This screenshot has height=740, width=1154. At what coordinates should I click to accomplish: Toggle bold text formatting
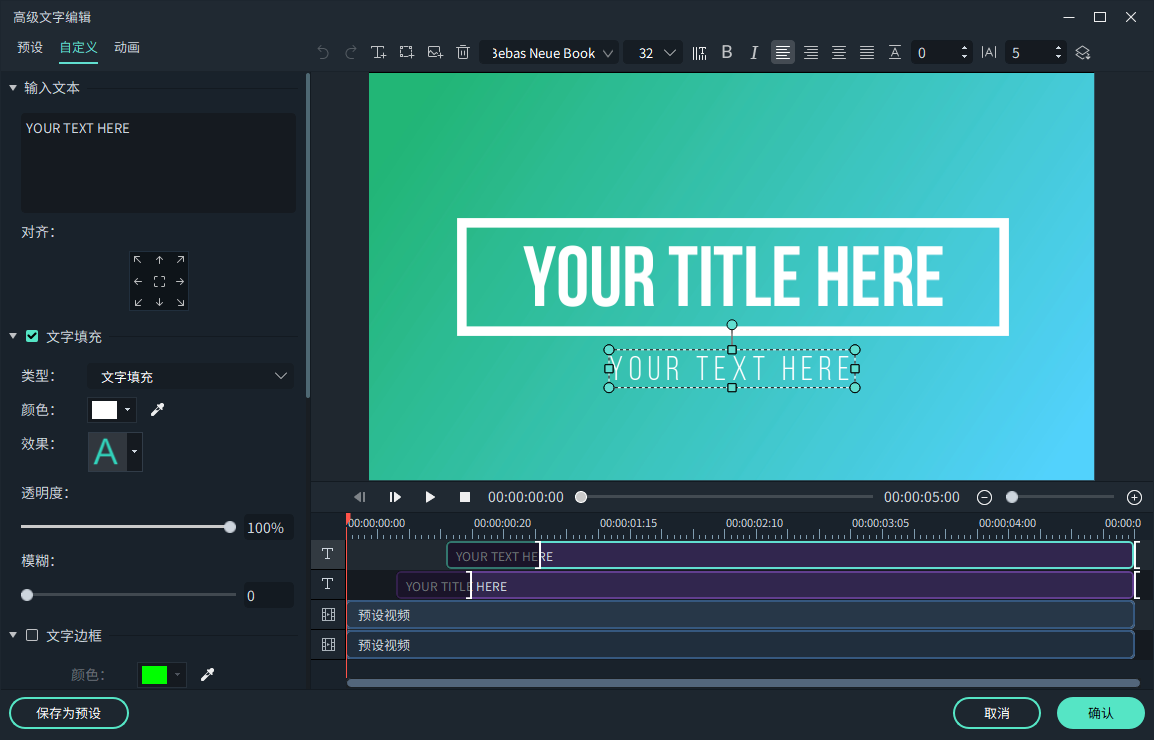tap(727, 53)
